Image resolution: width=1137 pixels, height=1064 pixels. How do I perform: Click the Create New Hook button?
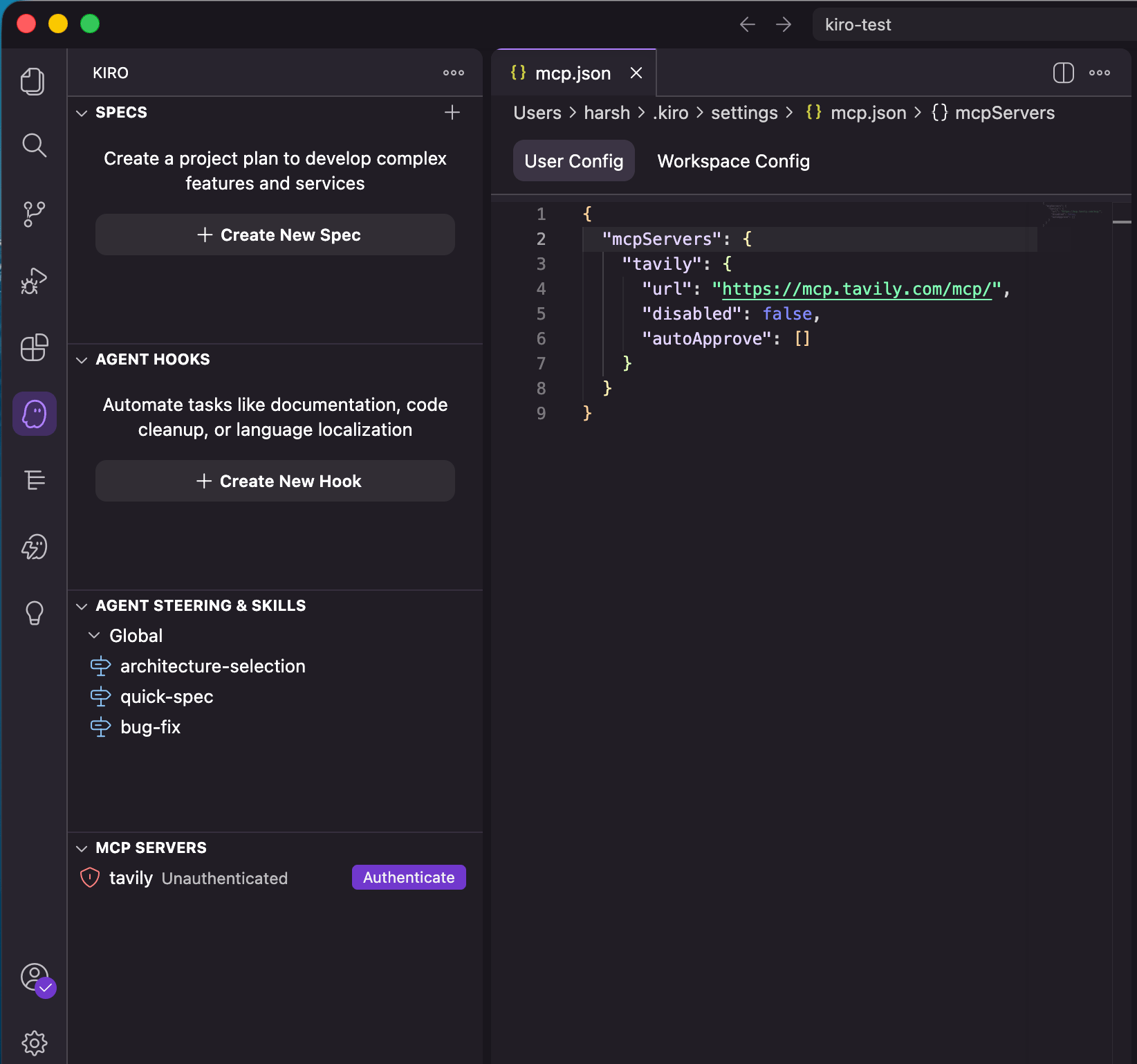(275, 481)
